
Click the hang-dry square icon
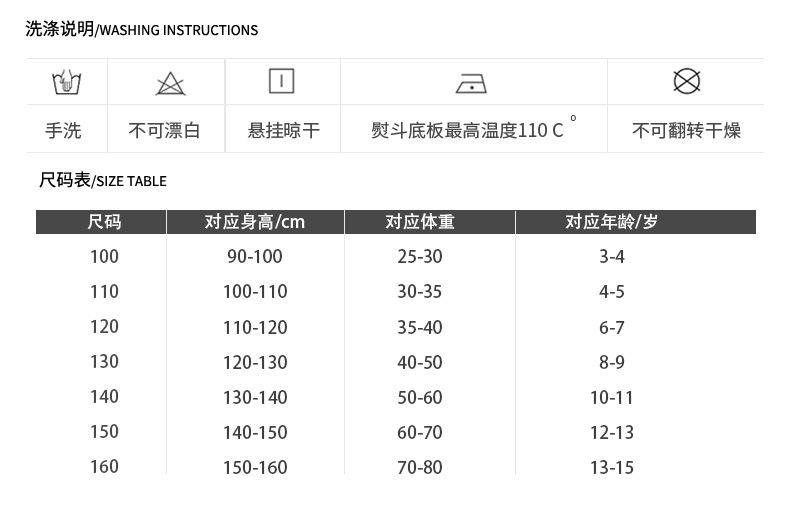[282, 81]
